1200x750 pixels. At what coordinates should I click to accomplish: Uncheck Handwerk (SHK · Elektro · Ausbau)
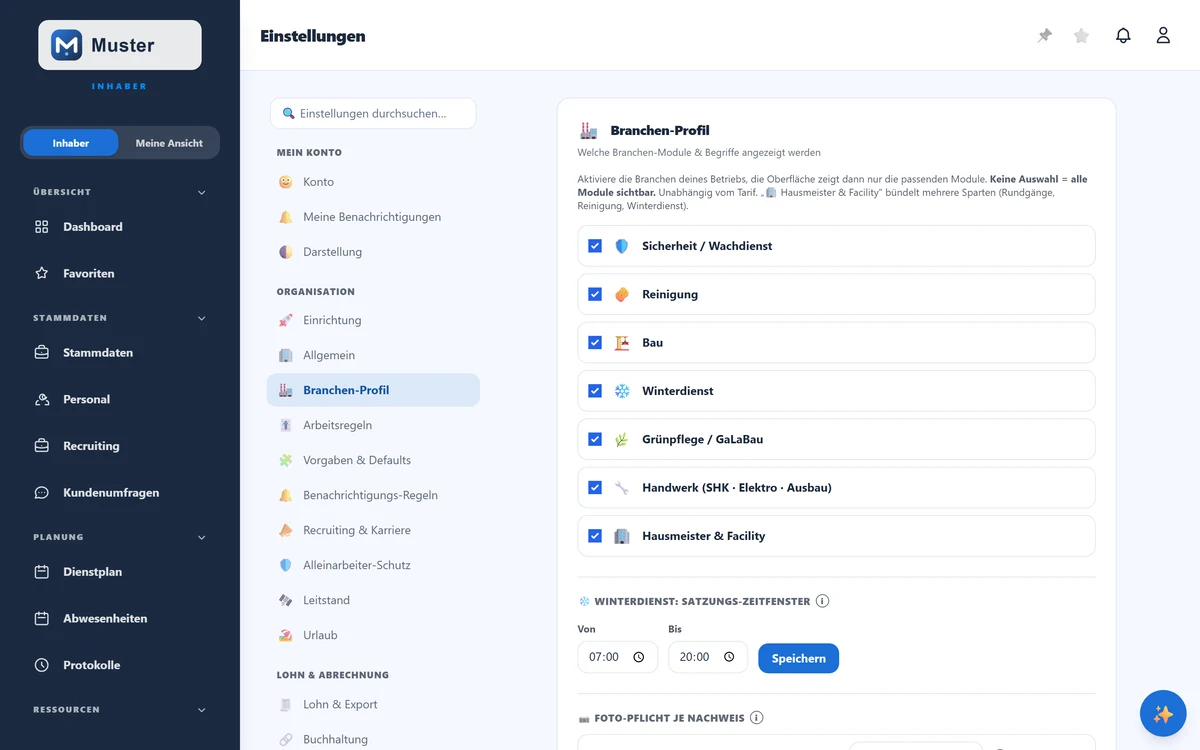point(595,488)
